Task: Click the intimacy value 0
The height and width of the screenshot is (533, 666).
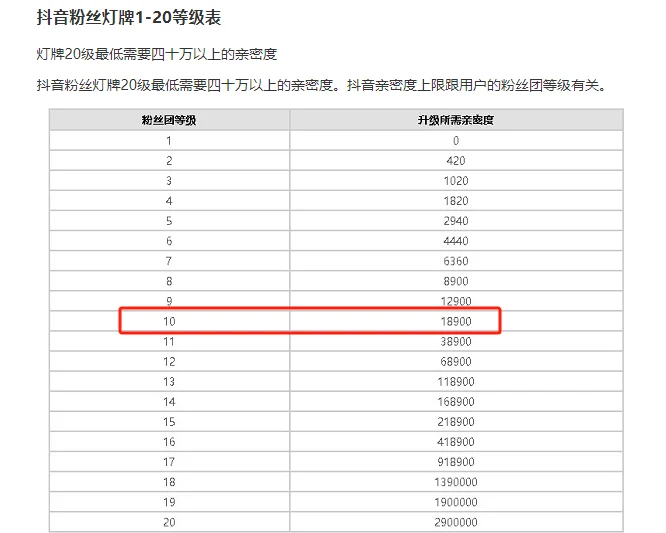Action: 456,141
